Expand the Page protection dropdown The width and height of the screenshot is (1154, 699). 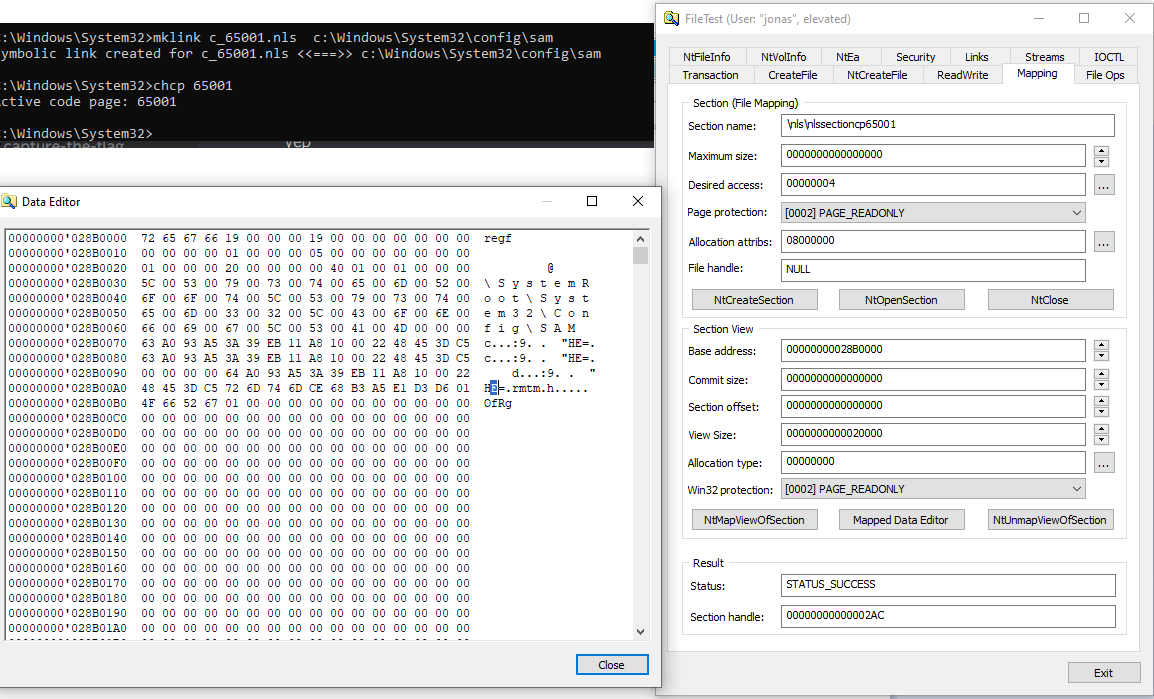click(x=932, y=213)
